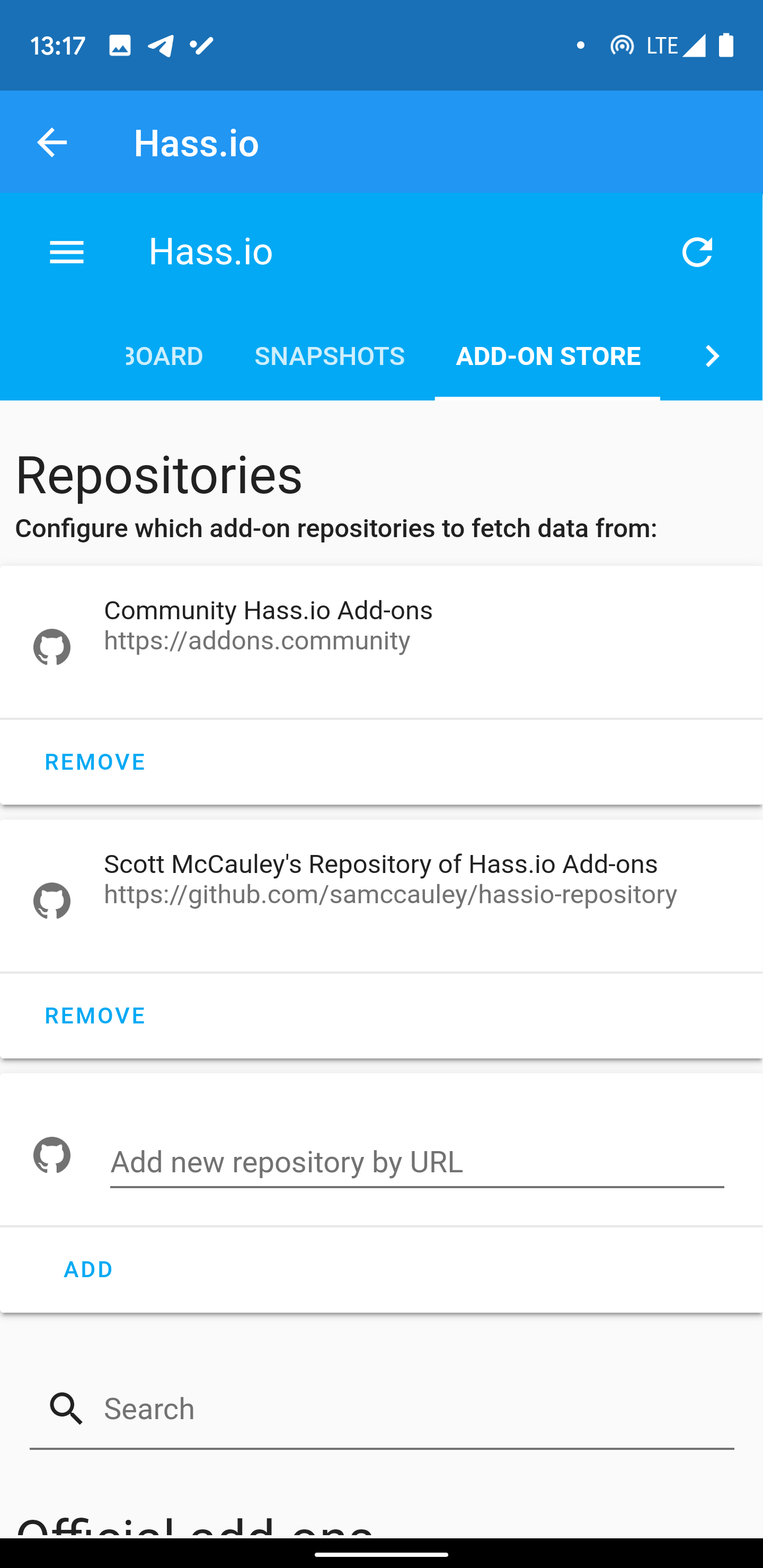Focus the Add new repository by URL field

[x=417, y=1163]
